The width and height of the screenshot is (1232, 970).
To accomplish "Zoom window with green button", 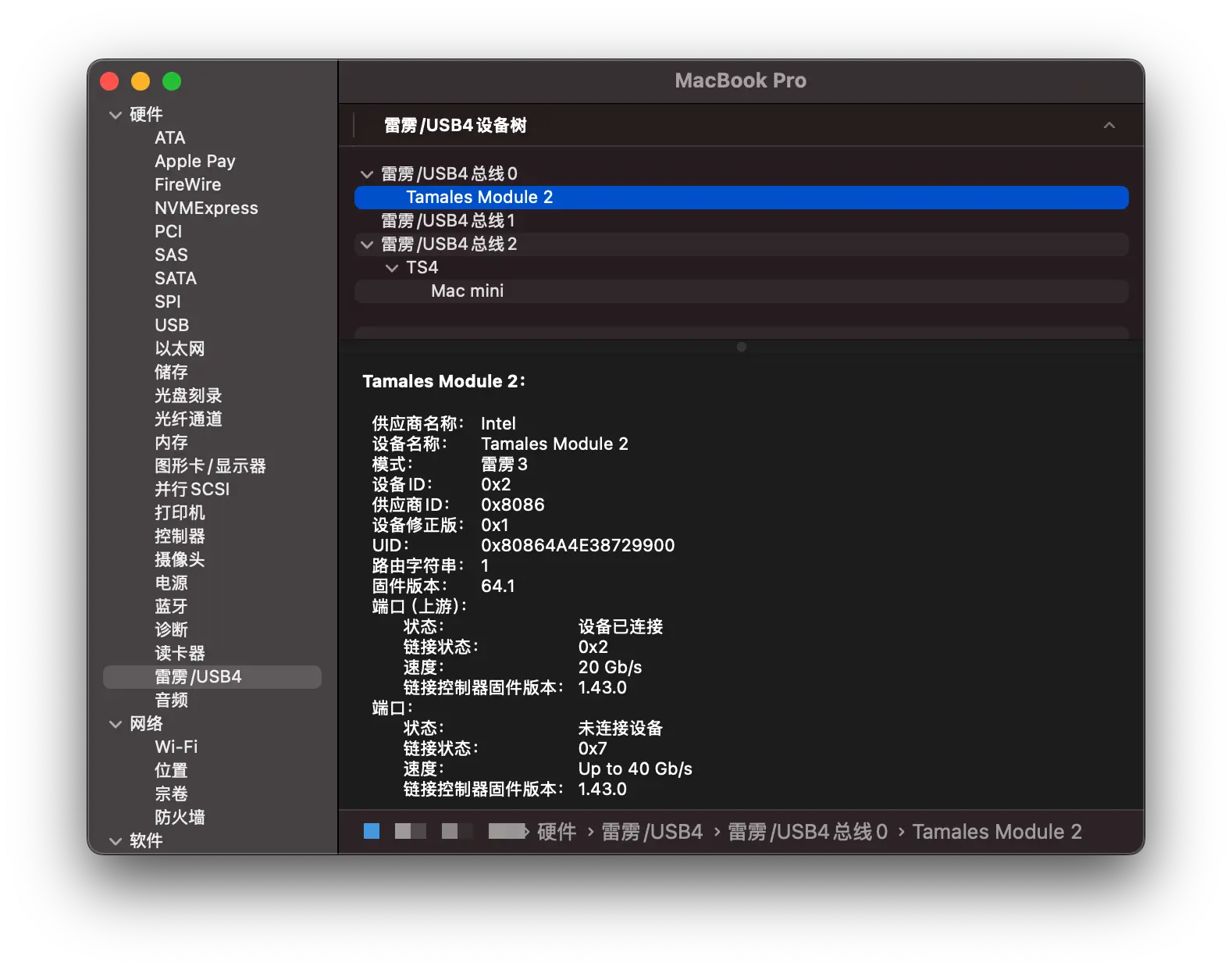I will pyautogui.click(x=172, y=81).
